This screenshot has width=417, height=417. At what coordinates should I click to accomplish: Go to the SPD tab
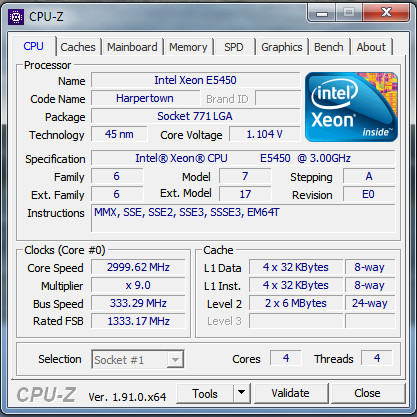click(234, 47)
